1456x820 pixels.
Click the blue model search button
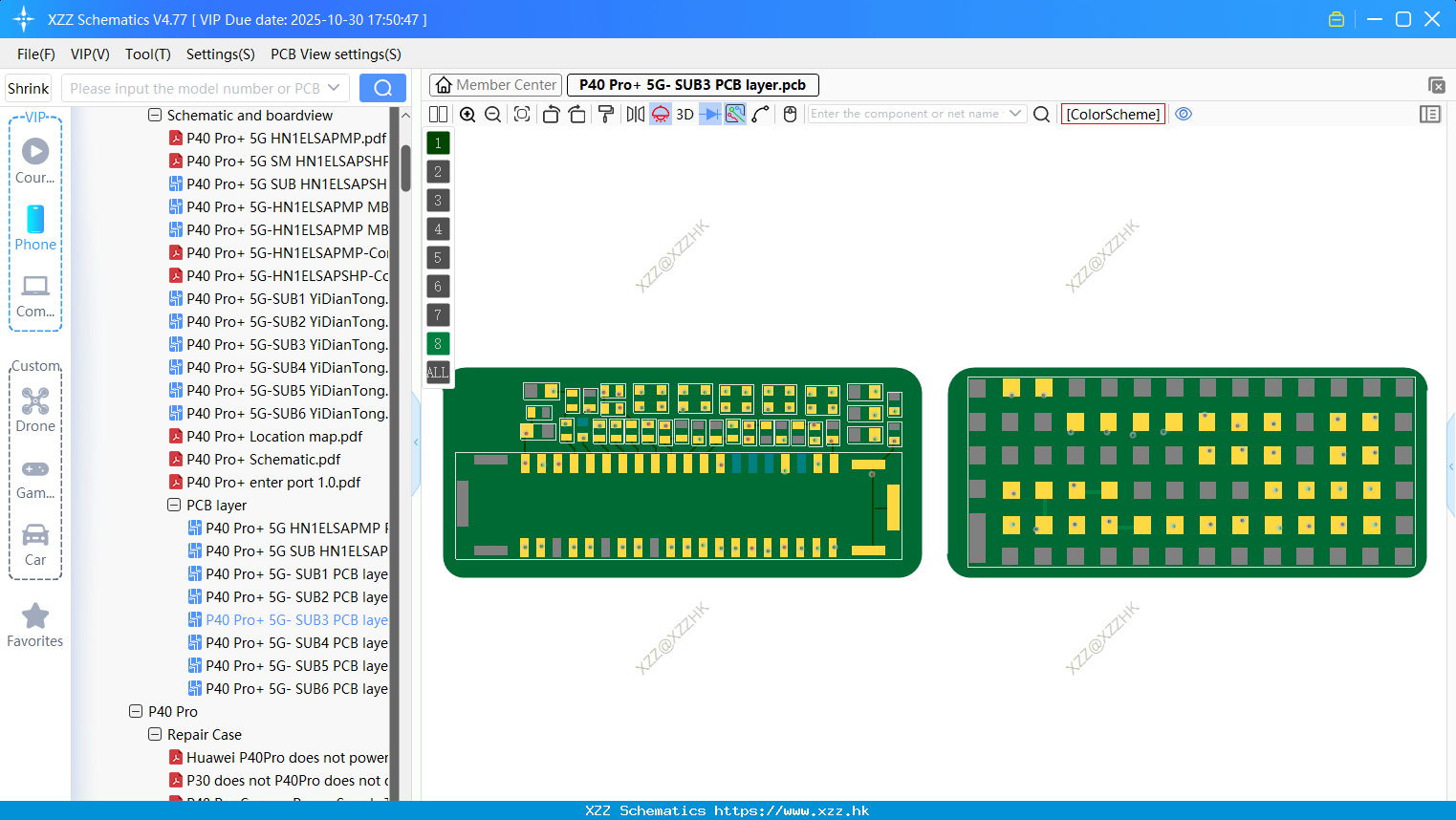pos(382,88)
